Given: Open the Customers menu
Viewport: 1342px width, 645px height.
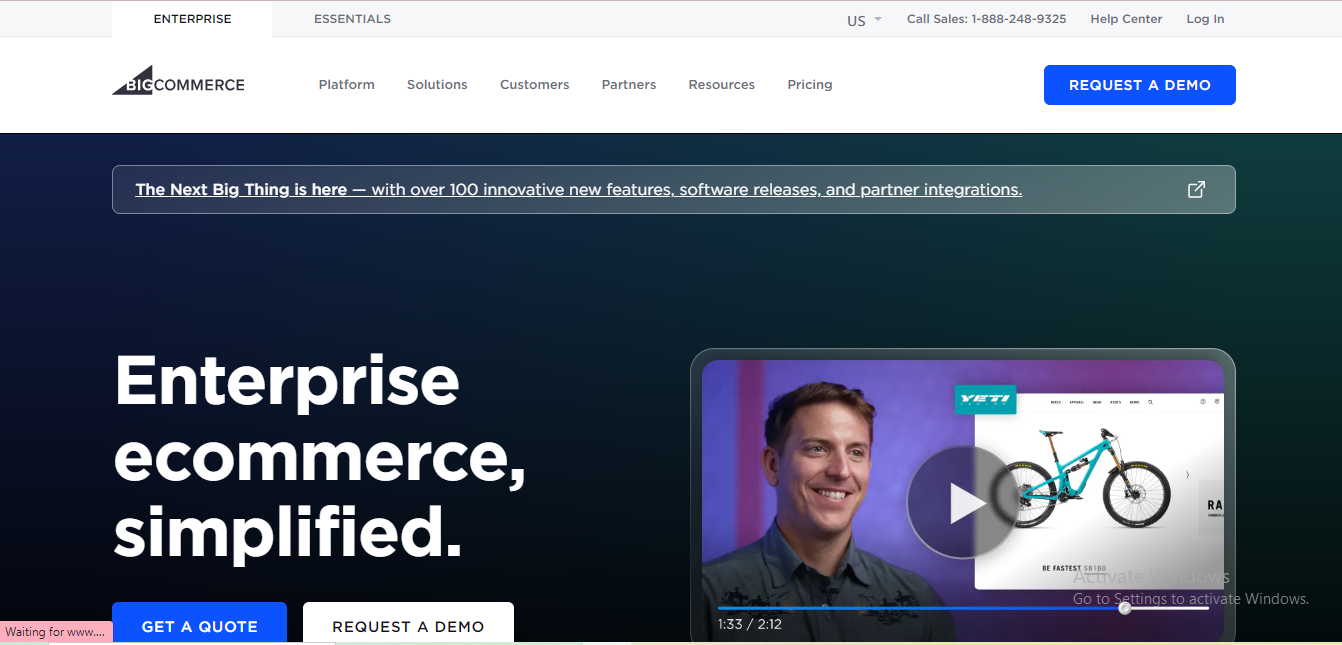Looking at the screenshot, I should click(x=534, y=85).
